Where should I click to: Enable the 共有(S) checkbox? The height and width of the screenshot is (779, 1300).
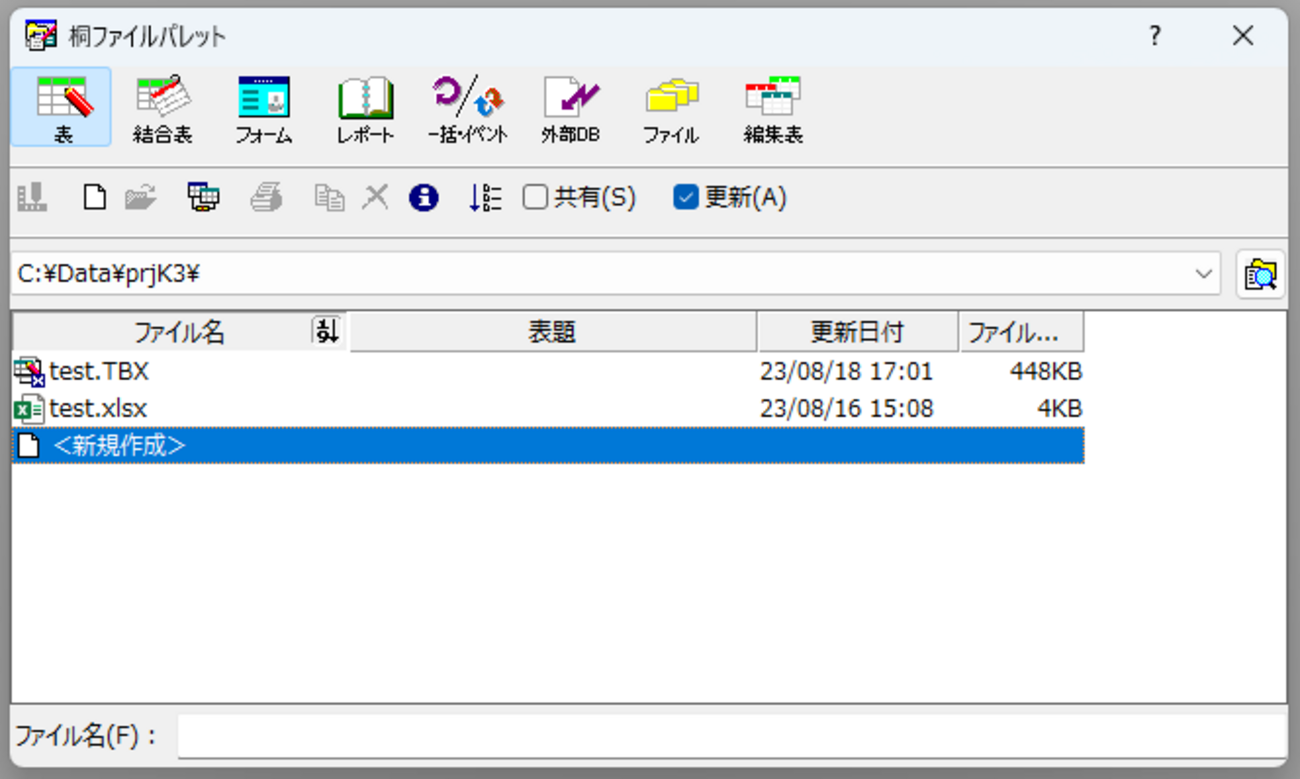[535, 198]
